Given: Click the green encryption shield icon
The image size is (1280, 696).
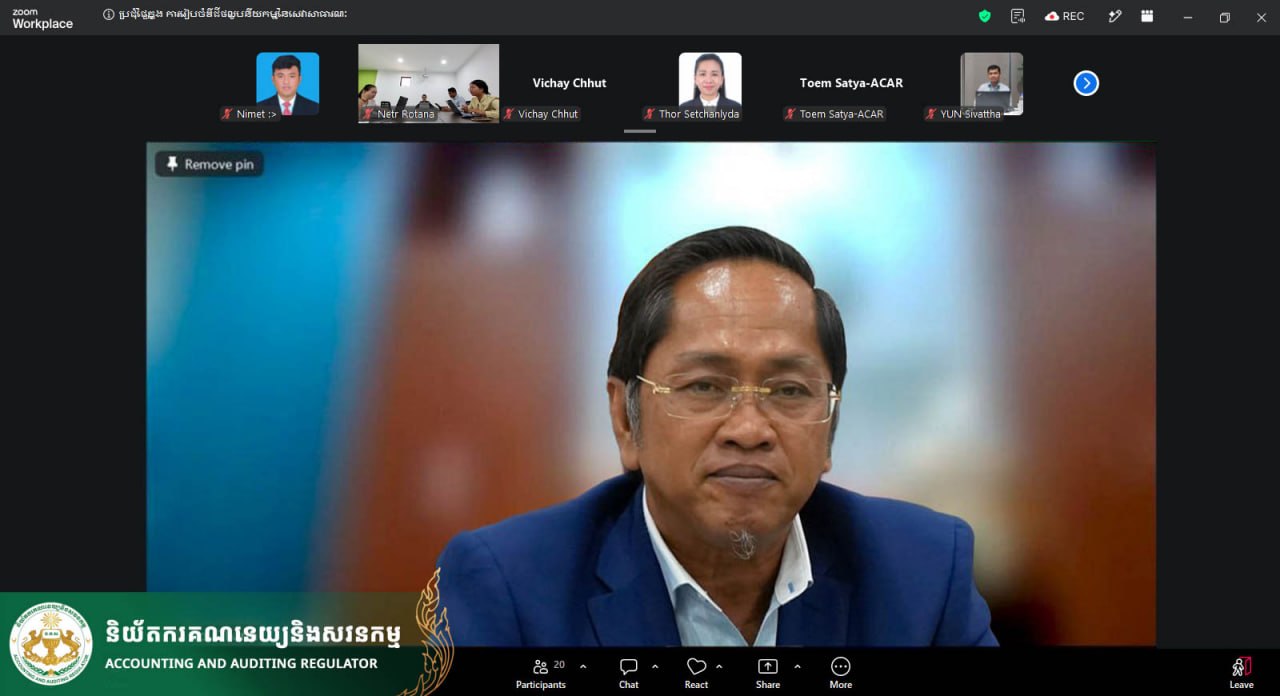Looking at the screenshot, I should 984,16.
